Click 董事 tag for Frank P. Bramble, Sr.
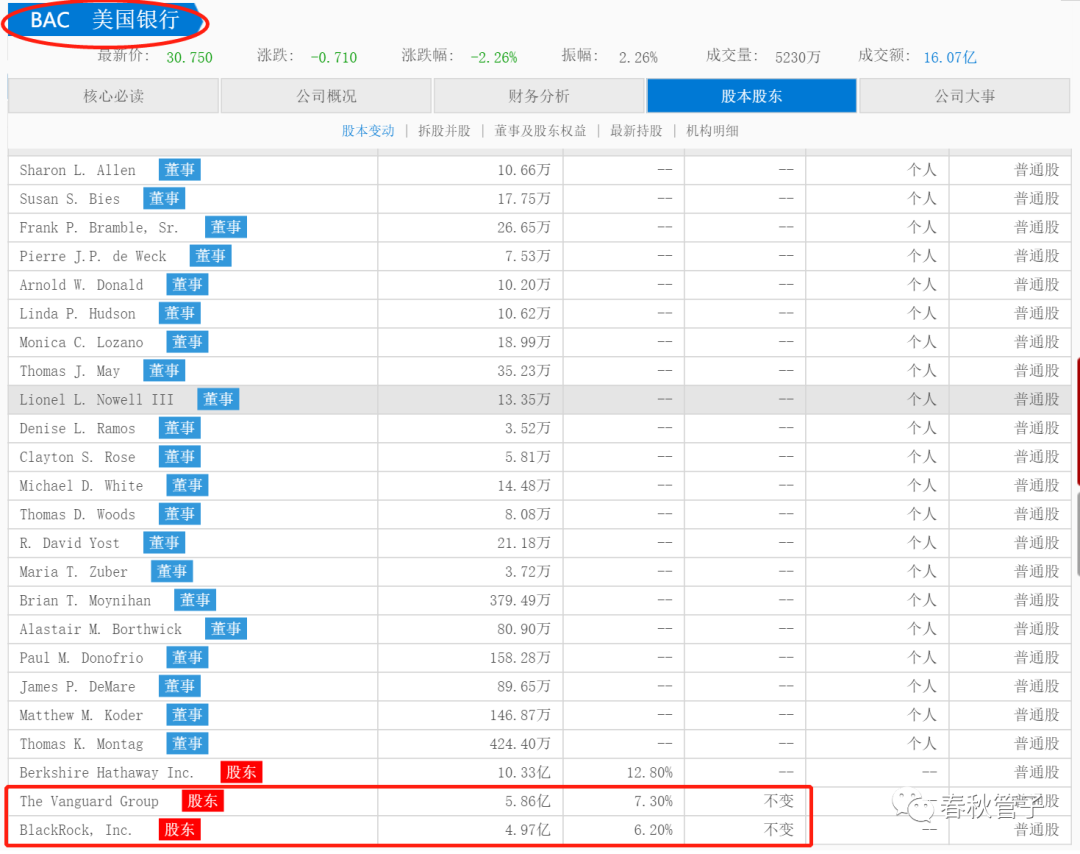Image resolution: width=1080 pixels, height=854 pixels. point(226,227)
